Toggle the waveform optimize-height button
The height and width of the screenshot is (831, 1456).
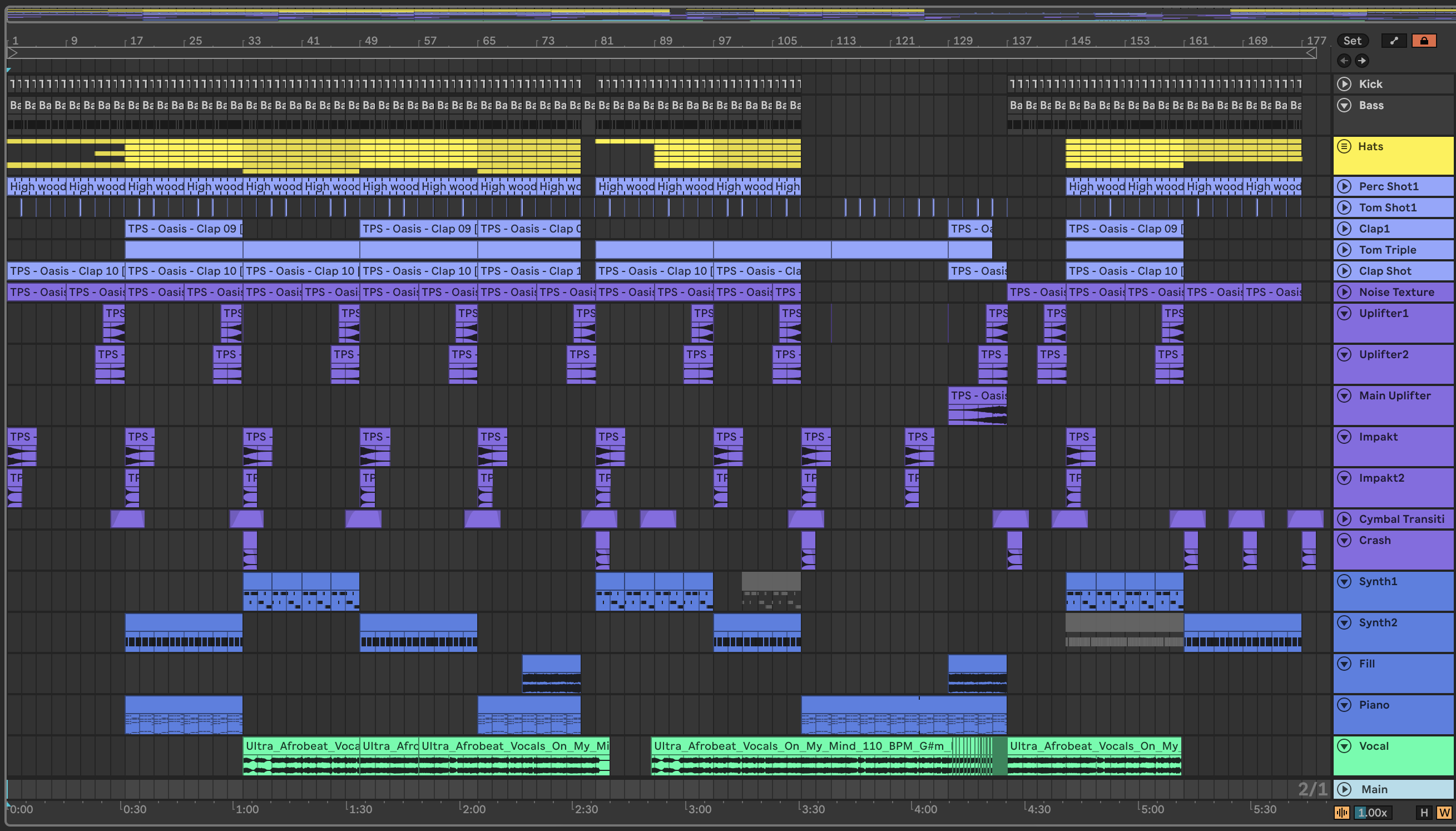1342,812
